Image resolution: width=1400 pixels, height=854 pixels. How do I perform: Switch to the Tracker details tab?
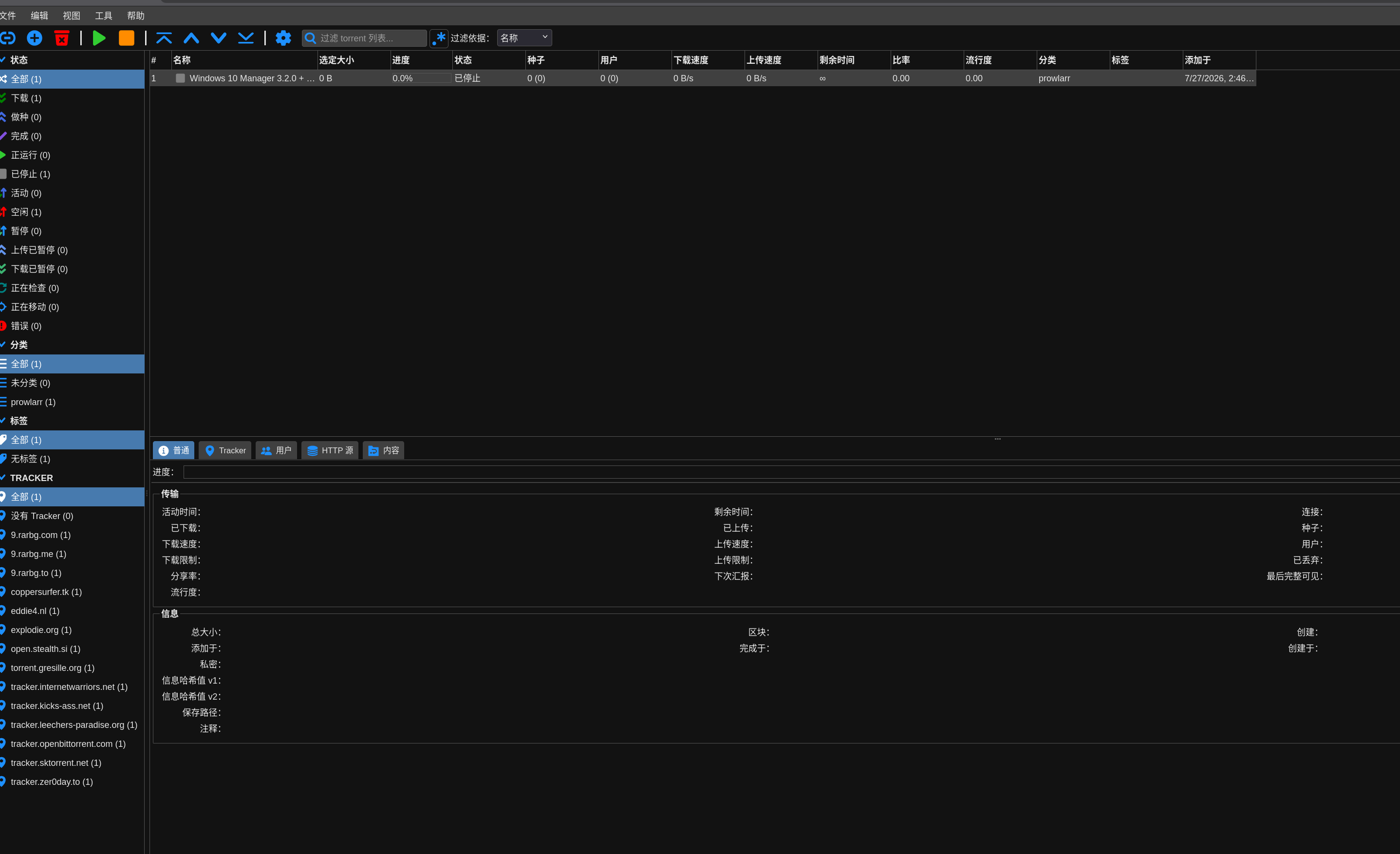[x=225, y=450]
